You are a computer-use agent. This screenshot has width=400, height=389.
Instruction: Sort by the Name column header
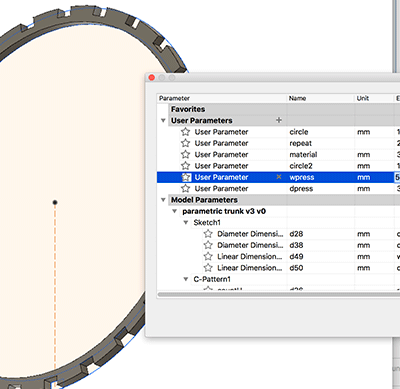pyautogui.click(x=321, y=98)
